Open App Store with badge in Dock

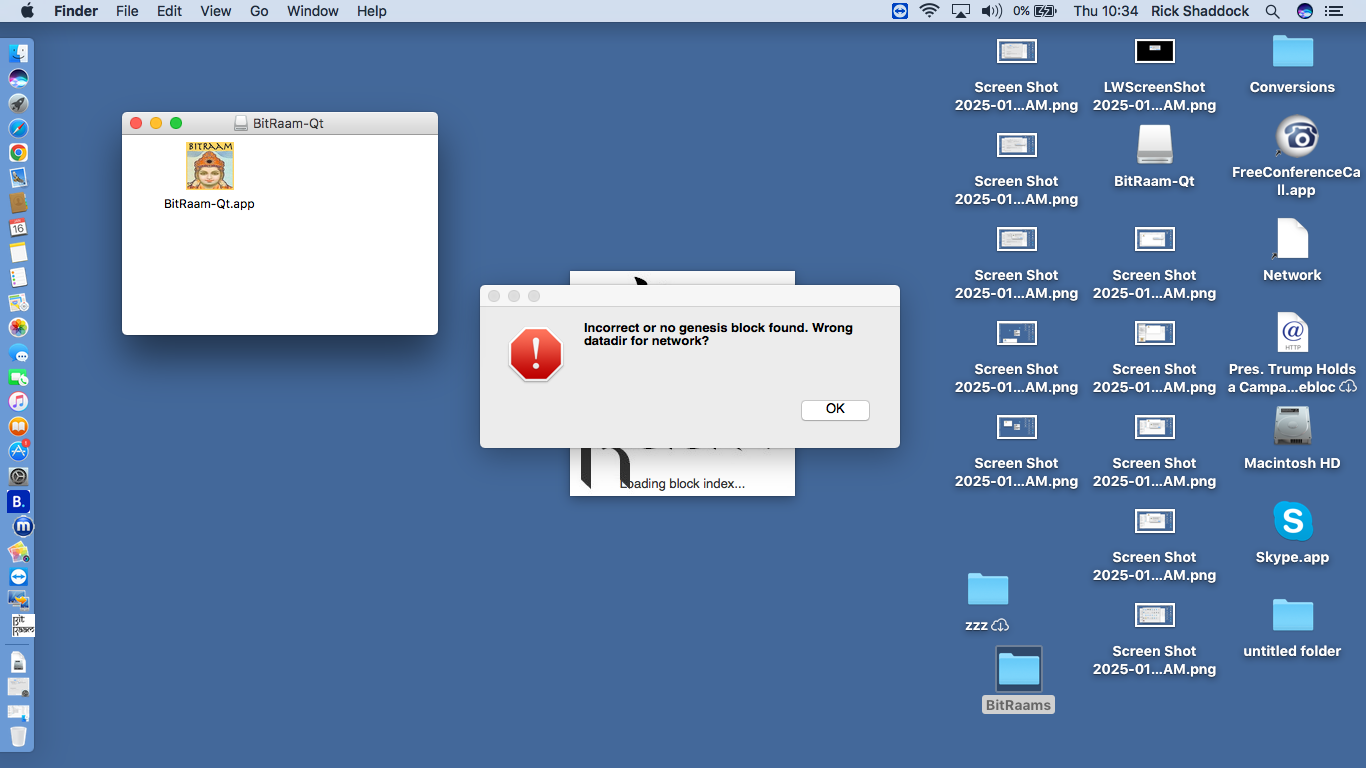[x=18, y=451]
